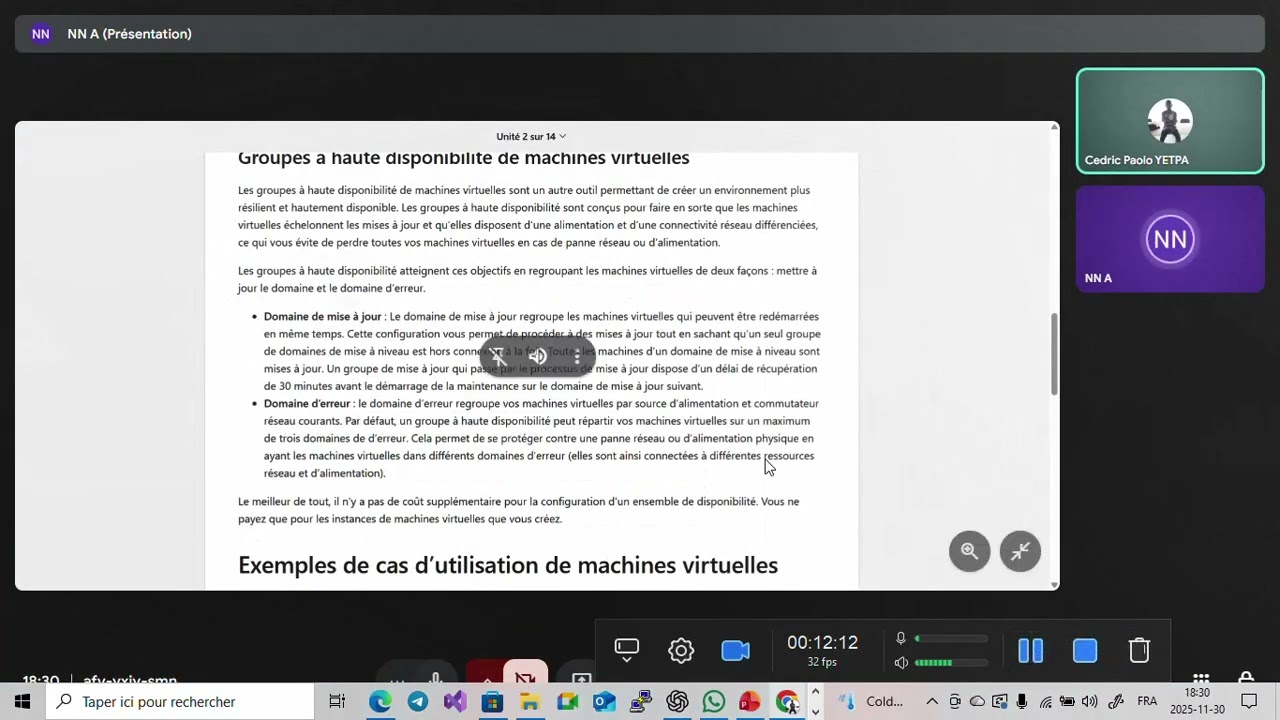The image size is (1280, 720).
Task: Click the speaker icon in recorder bar
Action: point(901,663)
